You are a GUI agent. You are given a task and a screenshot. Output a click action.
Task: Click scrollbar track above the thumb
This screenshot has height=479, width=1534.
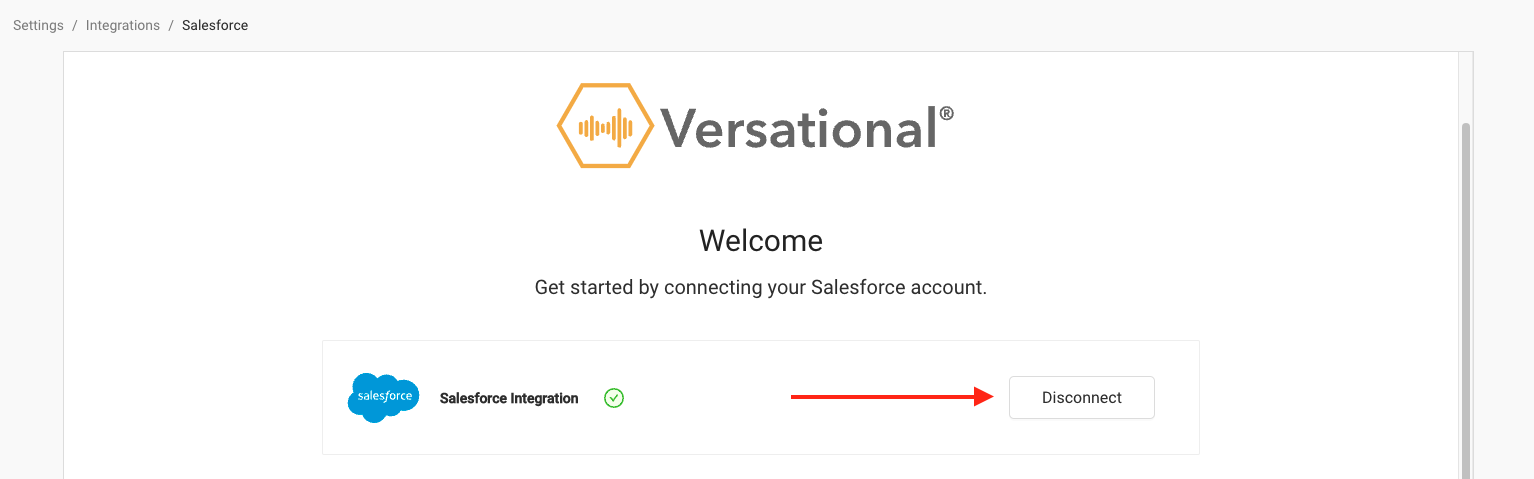coord(1466,88)
